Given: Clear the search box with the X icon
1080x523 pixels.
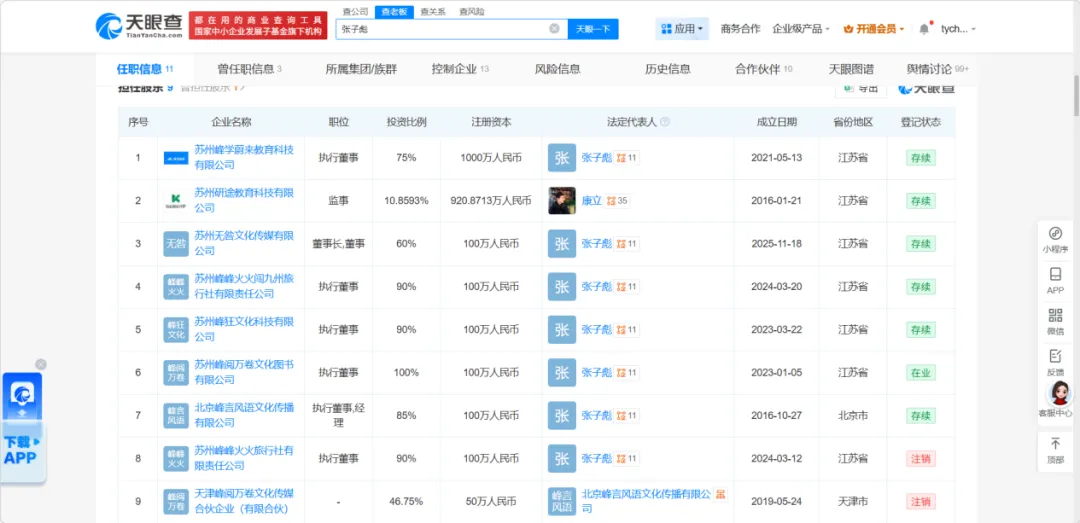Looking at the screenshot, I should [x=554, y=29].
